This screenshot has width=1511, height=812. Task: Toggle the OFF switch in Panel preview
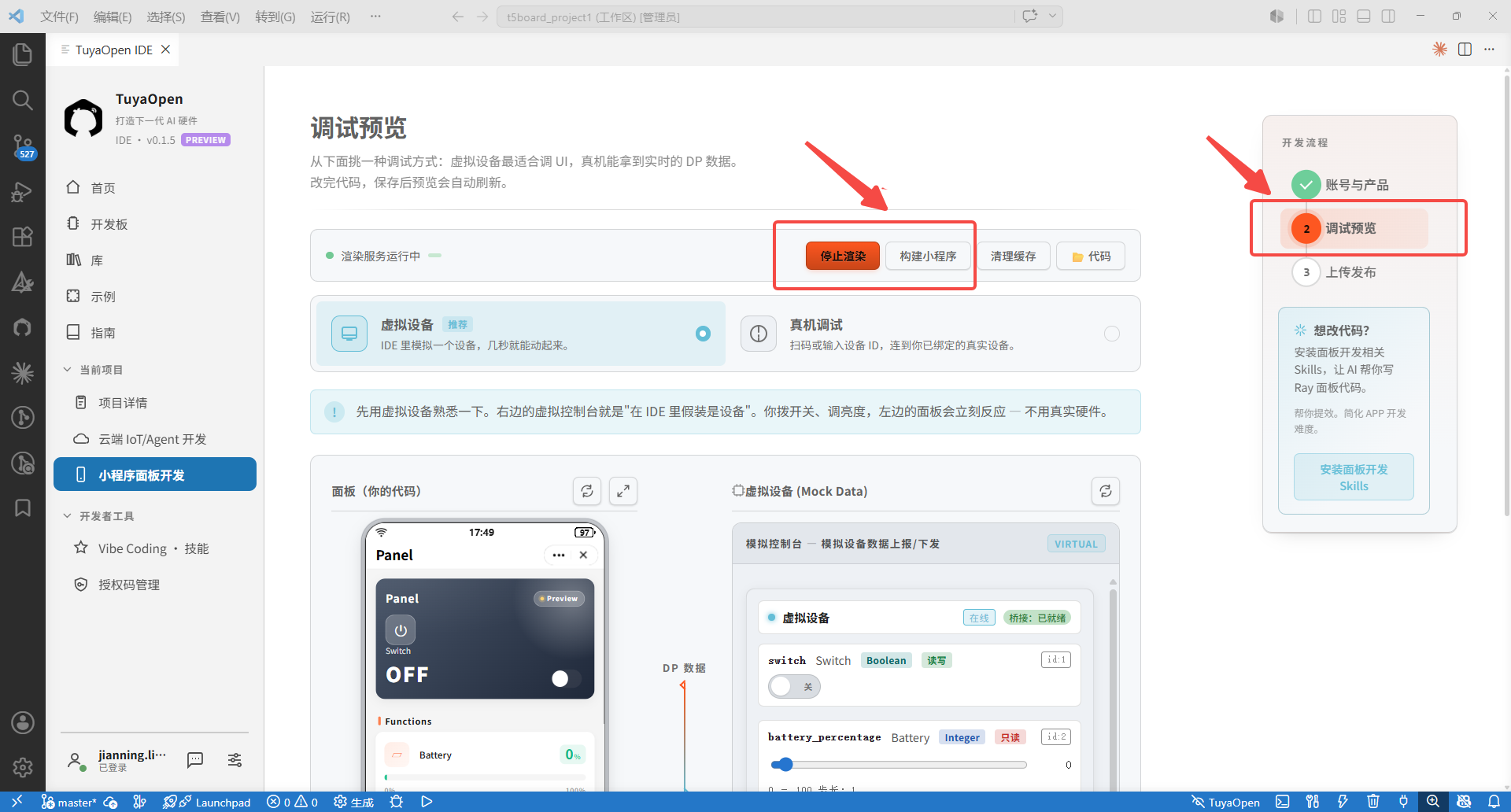(566, 678)
